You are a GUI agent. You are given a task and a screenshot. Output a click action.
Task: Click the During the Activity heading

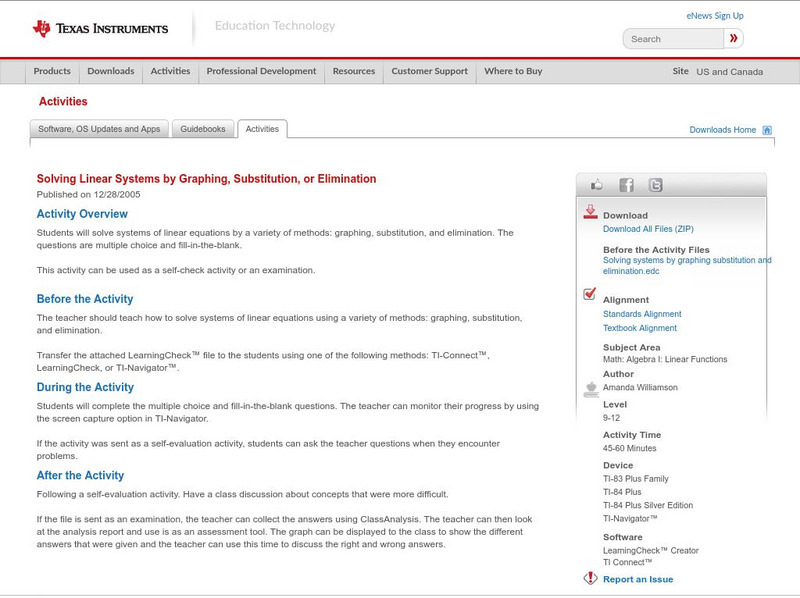coord(85,387)
